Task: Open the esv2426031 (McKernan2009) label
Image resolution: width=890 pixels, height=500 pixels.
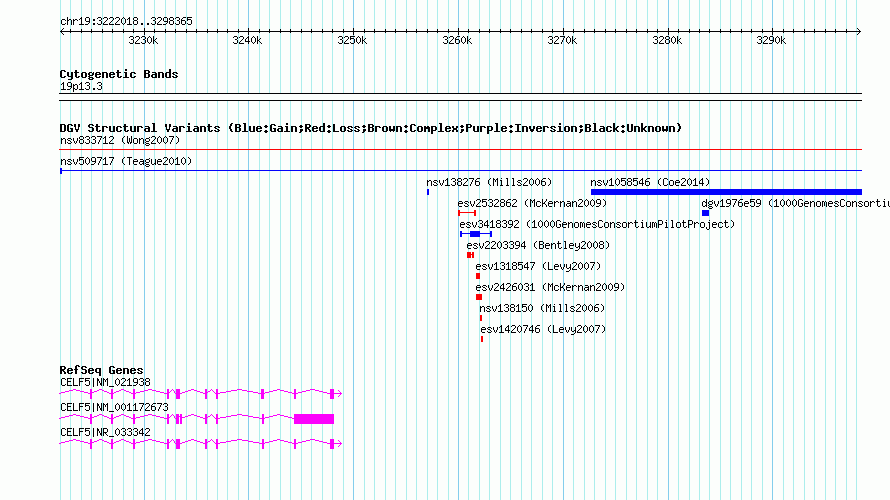Action: (550, 287)
